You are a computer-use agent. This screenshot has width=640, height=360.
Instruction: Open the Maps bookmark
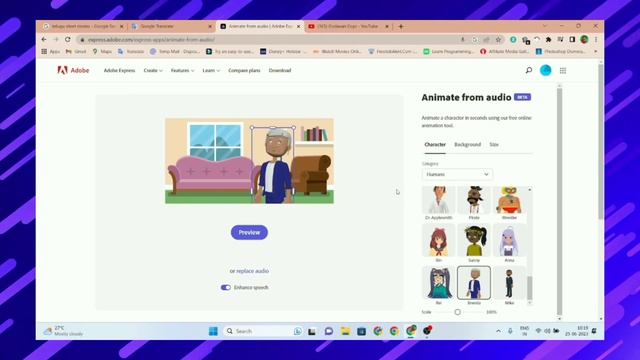102,51
